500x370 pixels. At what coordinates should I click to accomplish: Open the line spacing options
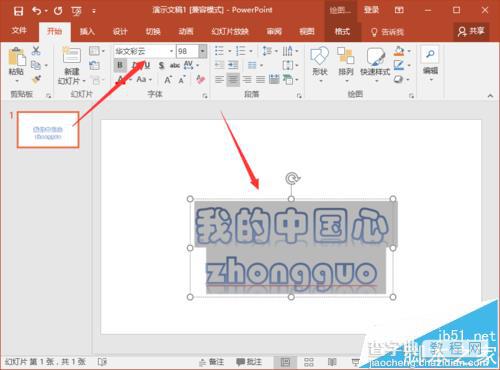(269, 51)
